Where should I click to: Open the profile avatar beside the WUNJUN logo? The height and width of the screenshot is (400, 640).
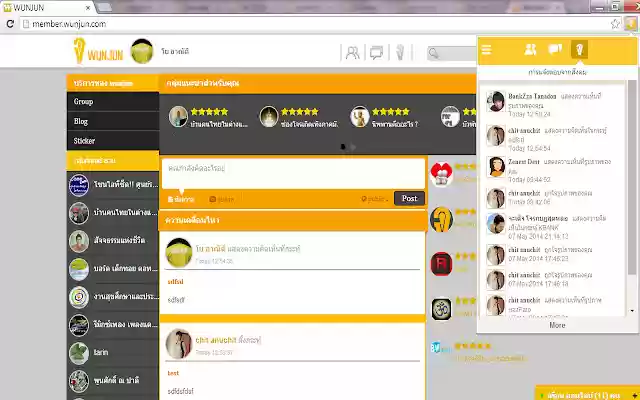pos(142,51)
